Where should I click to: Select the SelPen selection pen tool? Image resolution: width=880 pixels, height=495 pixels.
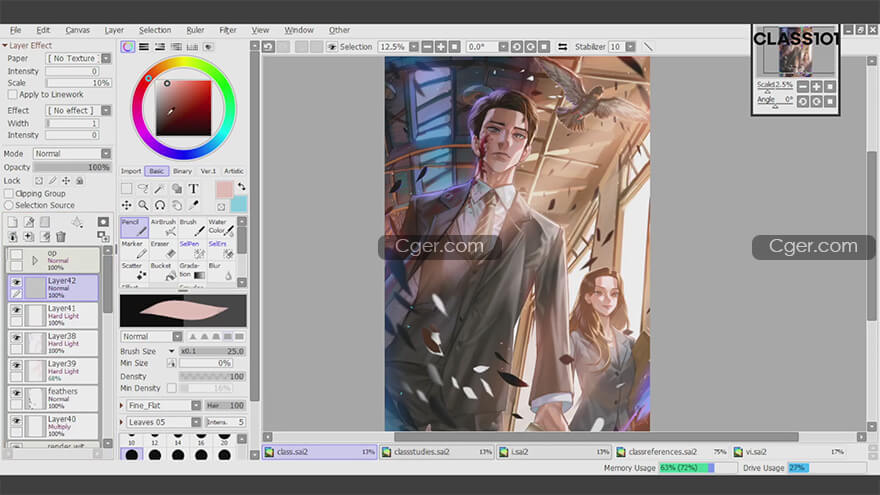[192, 250]
